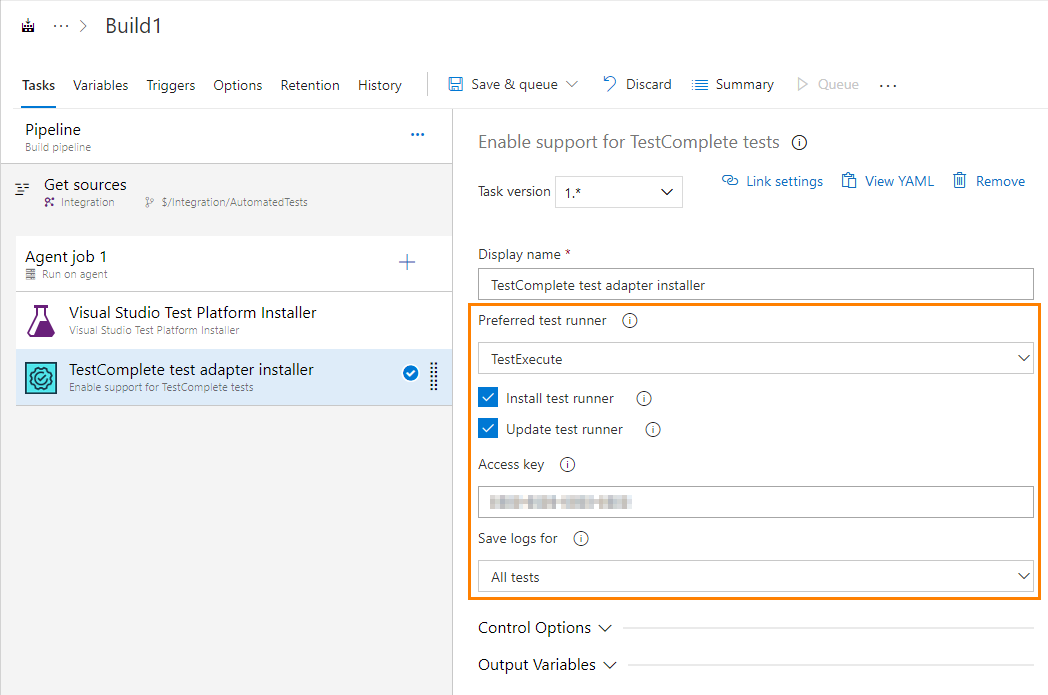Click the Run on agent subtitle

pyautogui.click(x=75, y=275)
